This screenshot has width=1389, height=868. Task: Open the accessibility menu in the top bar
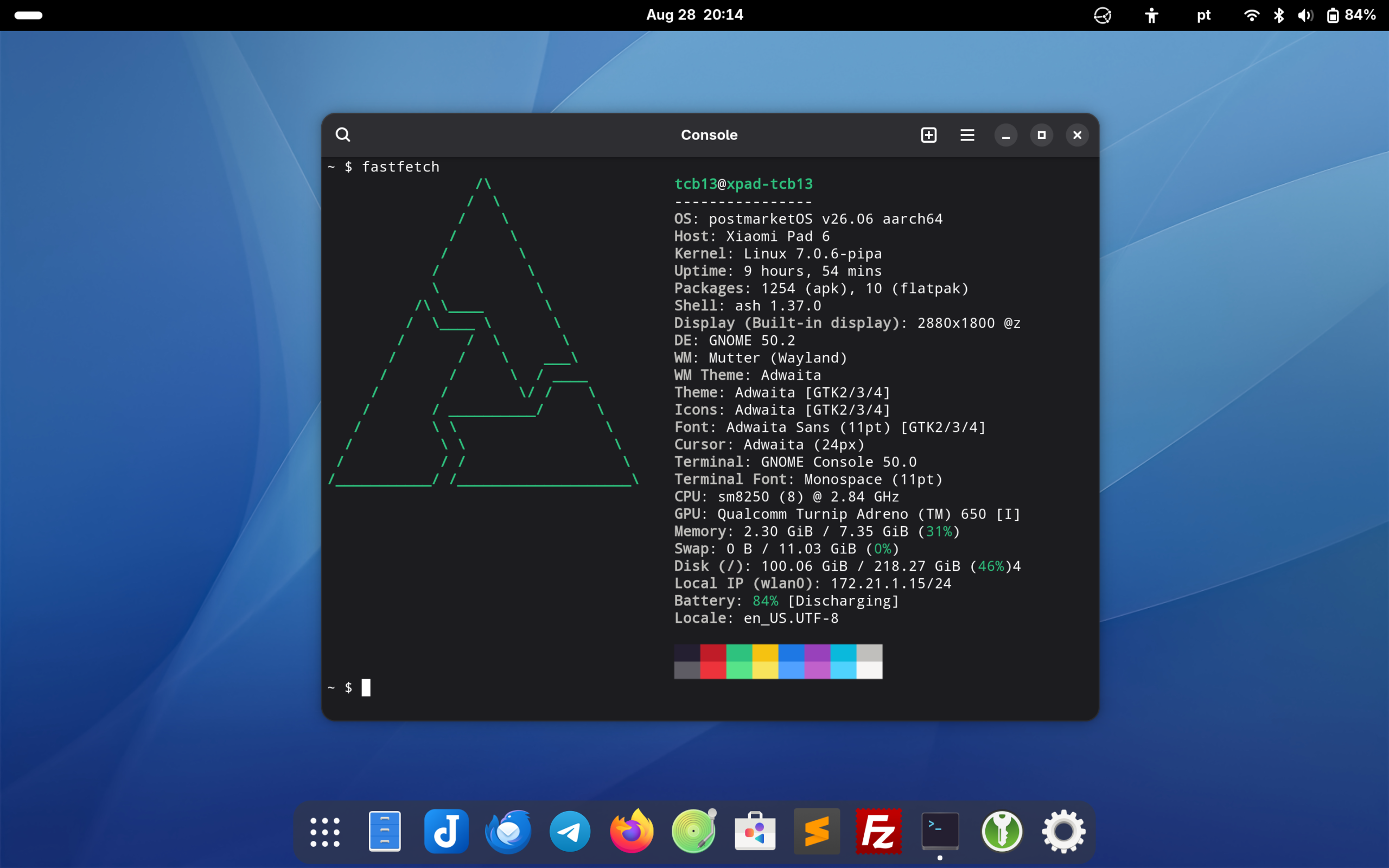(1151, 16)
